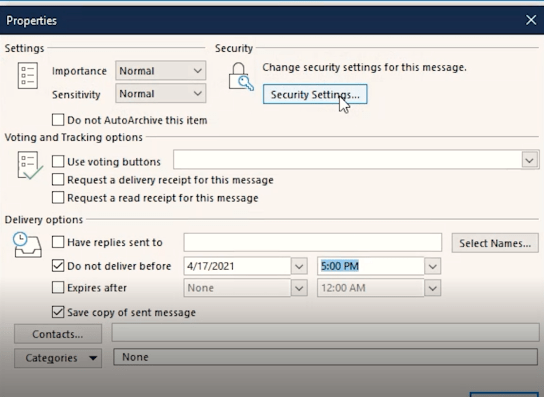Enable Do not AutoArchive this item

tap(58, 120)
